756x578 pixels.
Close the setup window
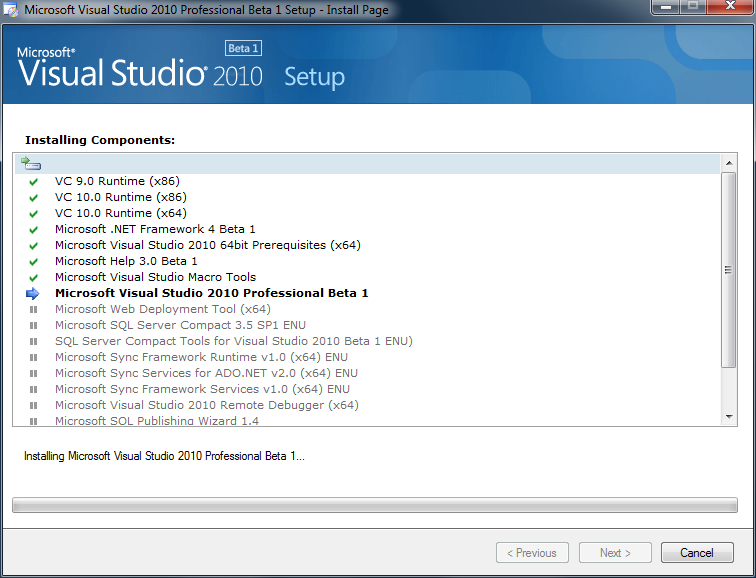(730, 7)
